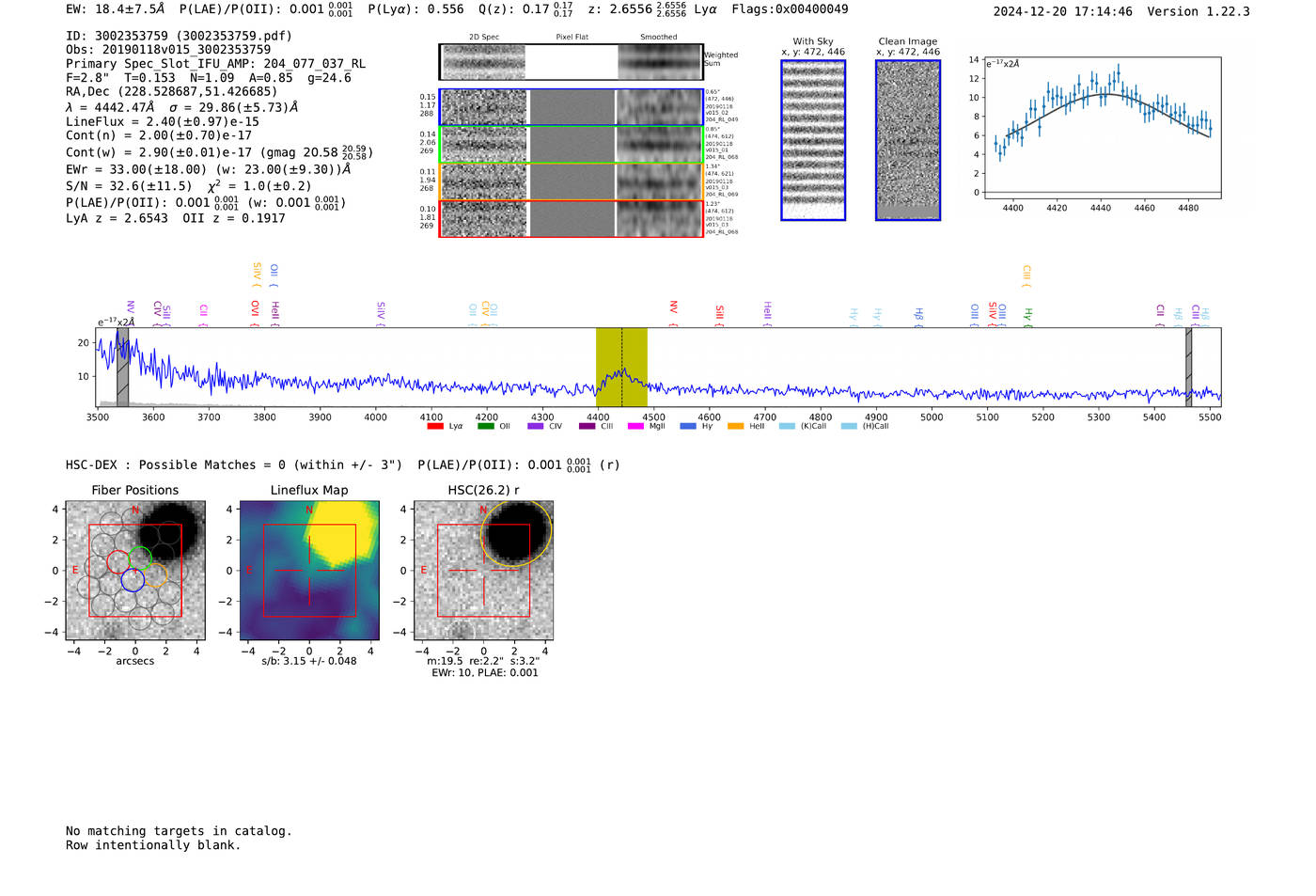Click the purple SiIV marker near 4000
The width and height of the screenshot is (1316, 896).
pos(381,313)
